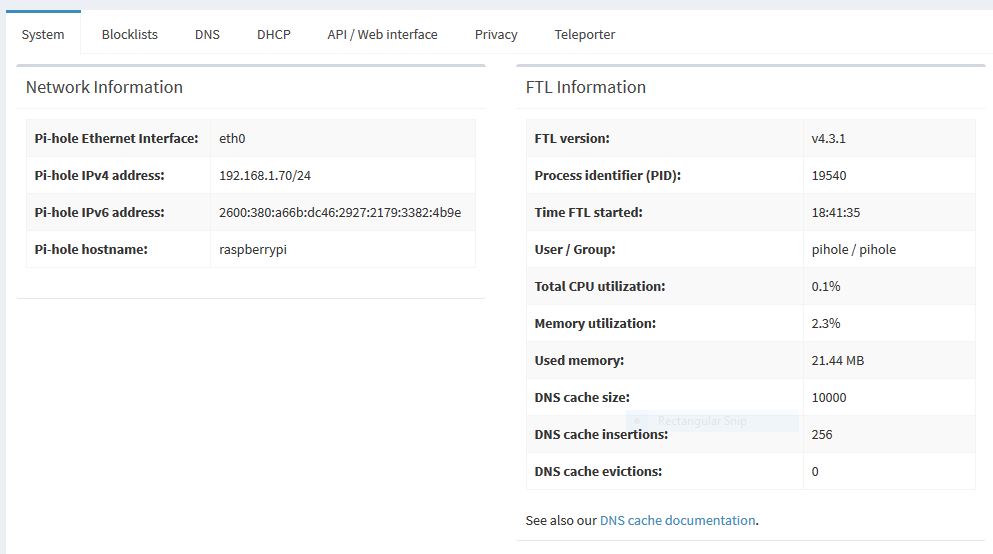Screen dimensions: 993x554
Task: Click the FTL version label
Action: coord(572,139)
